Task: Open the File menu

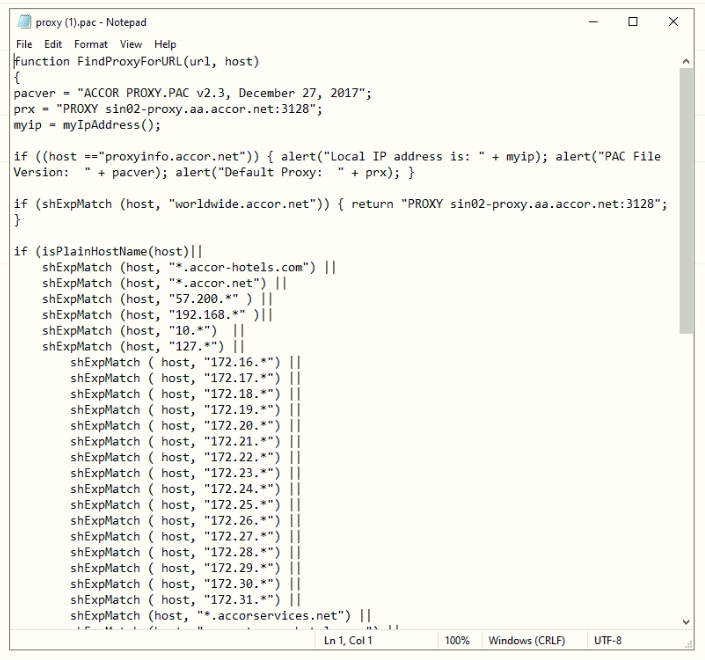Action: click(x=24, y=44)
